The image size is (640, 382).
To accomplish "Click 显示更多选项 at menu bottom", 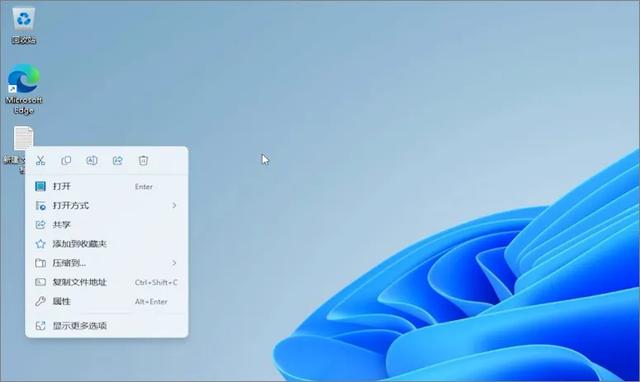I will coord(107,325).
